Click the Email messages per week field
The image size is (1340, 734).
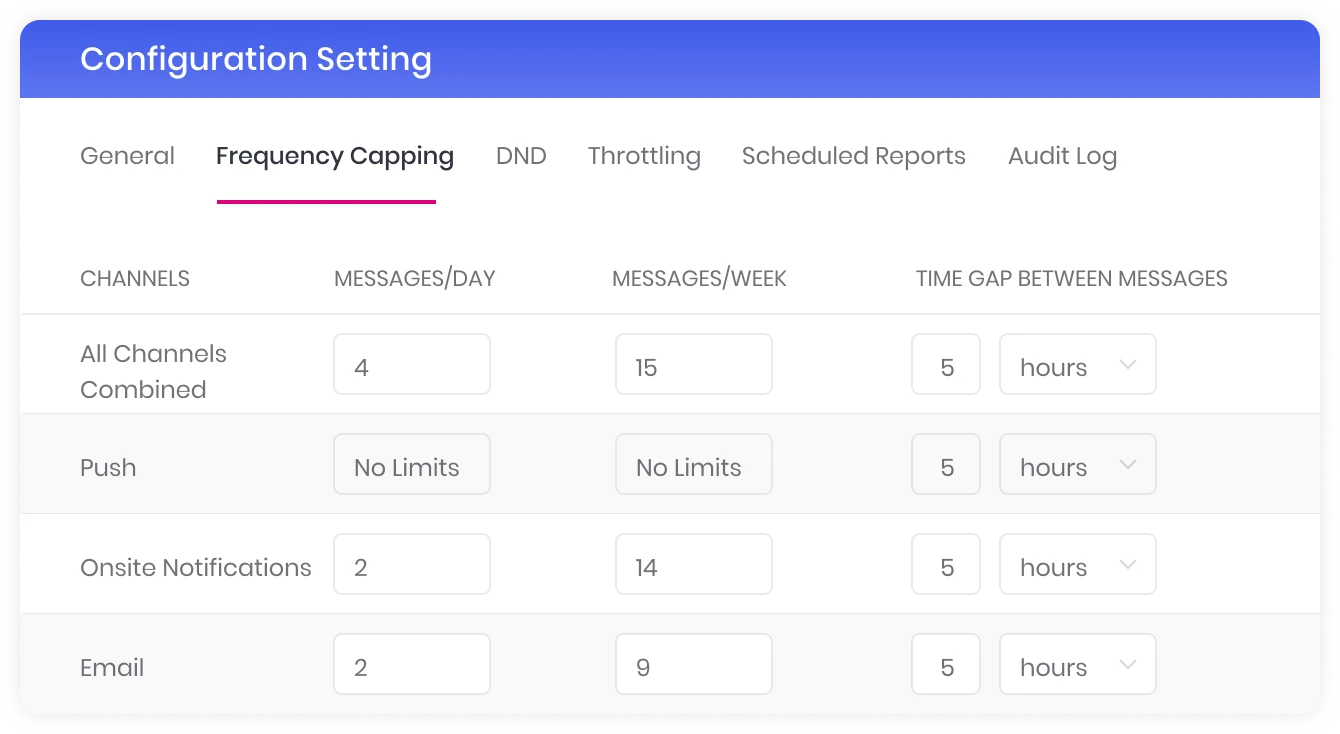[x=693, y=665]
